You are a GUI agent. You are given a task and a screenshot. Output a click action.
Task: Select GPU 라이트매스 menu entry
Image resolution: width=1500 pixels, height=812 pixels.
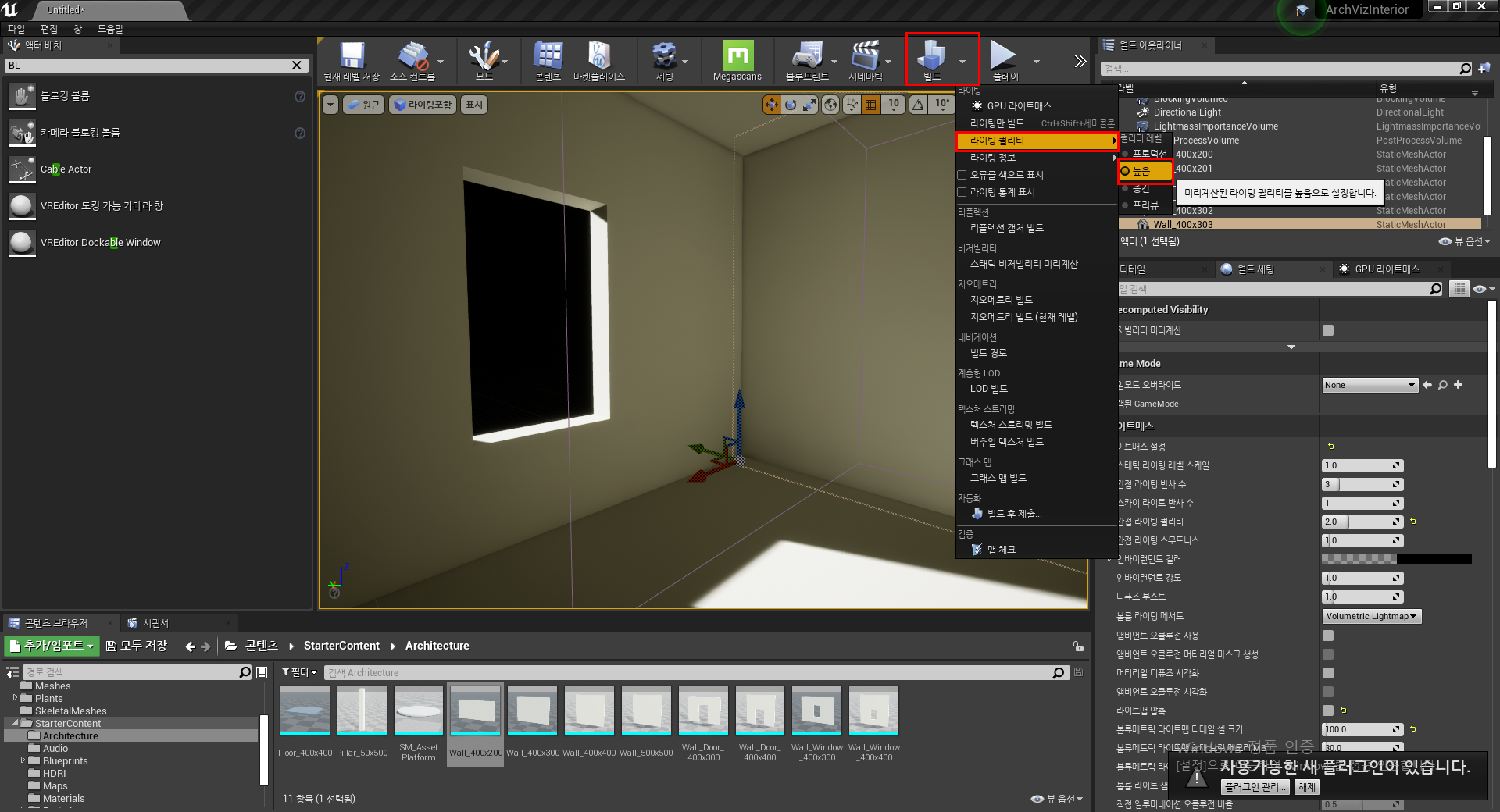pos(1037,106)
